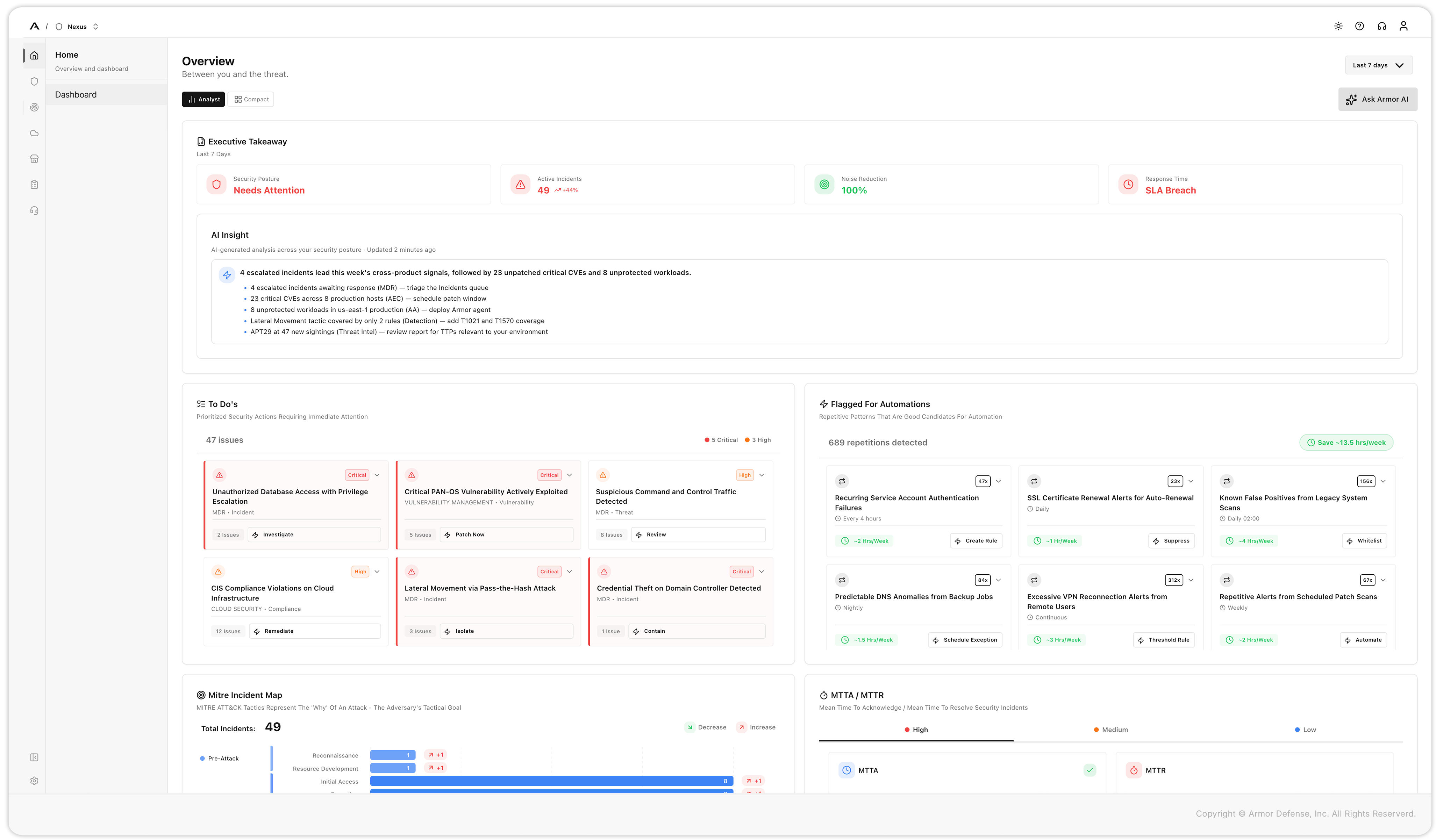Toggle the light/dark theme sun icon
Viewport: 1436px width, 840px height.
1338,26
